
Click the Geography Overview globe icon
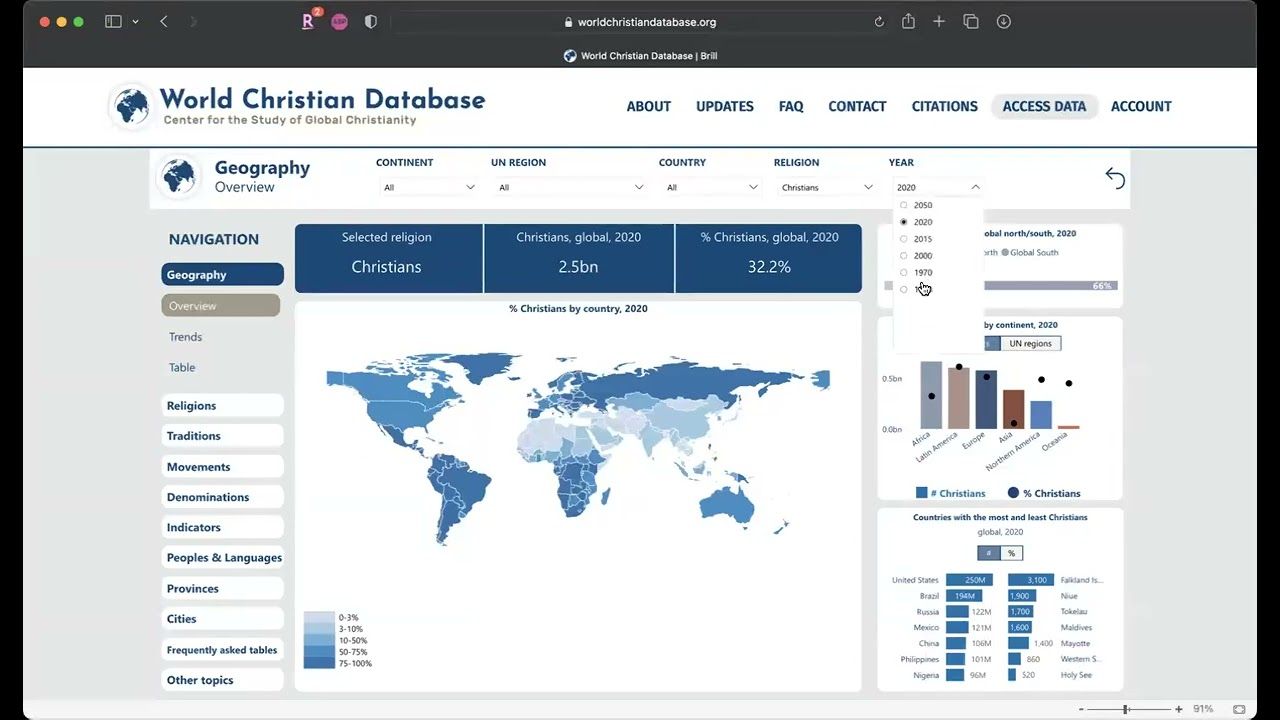click(180, 177)
